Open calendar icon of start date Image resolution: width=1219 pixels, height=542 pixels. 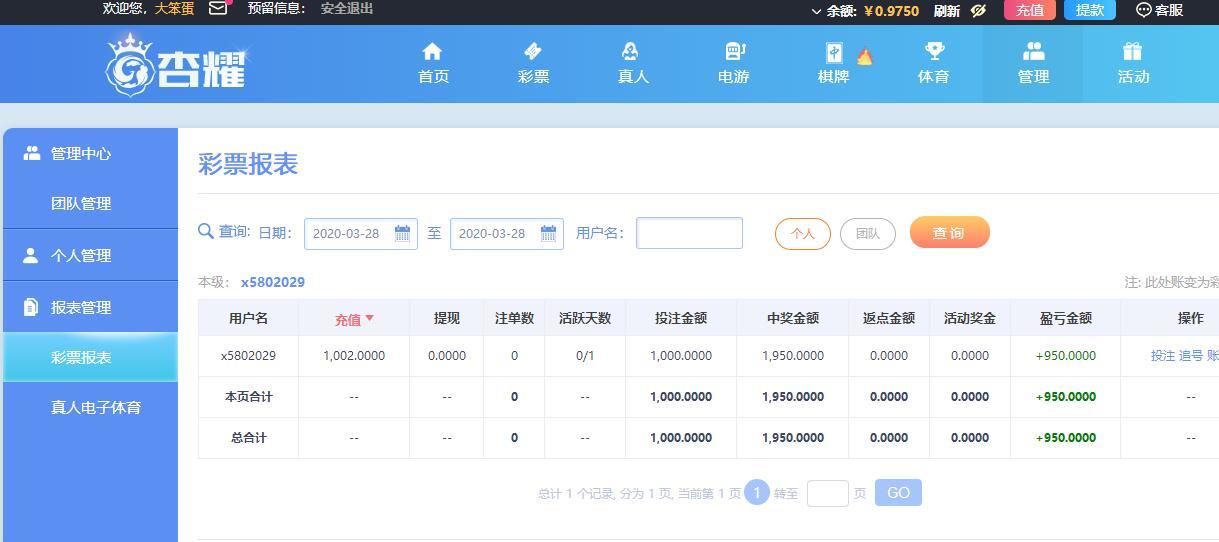click(x=403, y=233)
